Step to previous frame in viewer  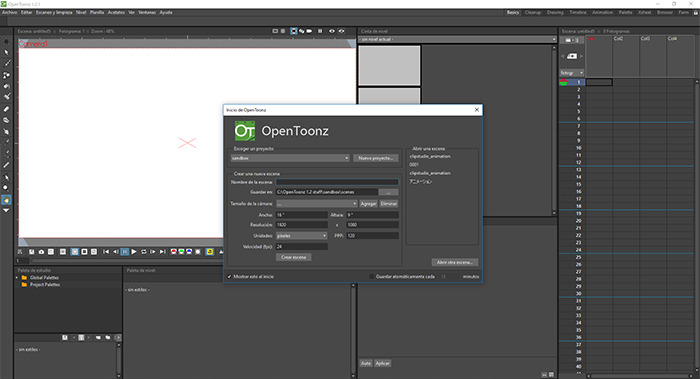pyautogui.click(x=115, y=252)
